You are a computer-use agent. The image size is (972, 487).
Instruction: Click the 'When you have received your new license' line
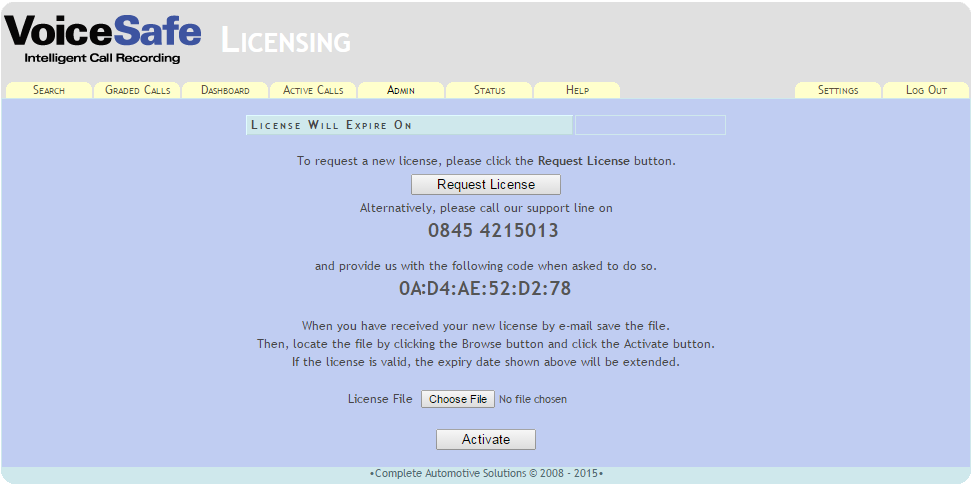point(486,325)
